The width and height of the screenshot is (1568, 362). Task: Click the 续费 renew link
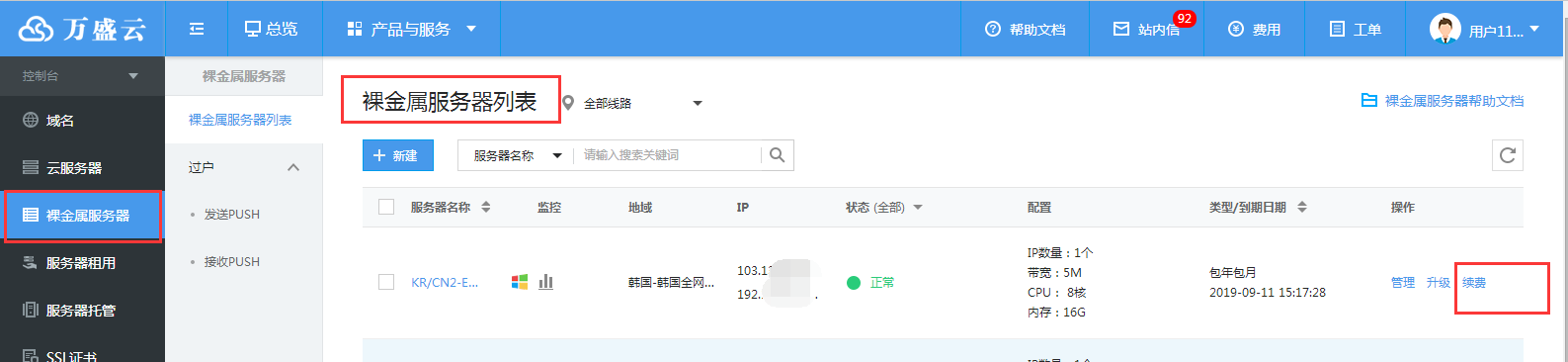(1474, 283)
